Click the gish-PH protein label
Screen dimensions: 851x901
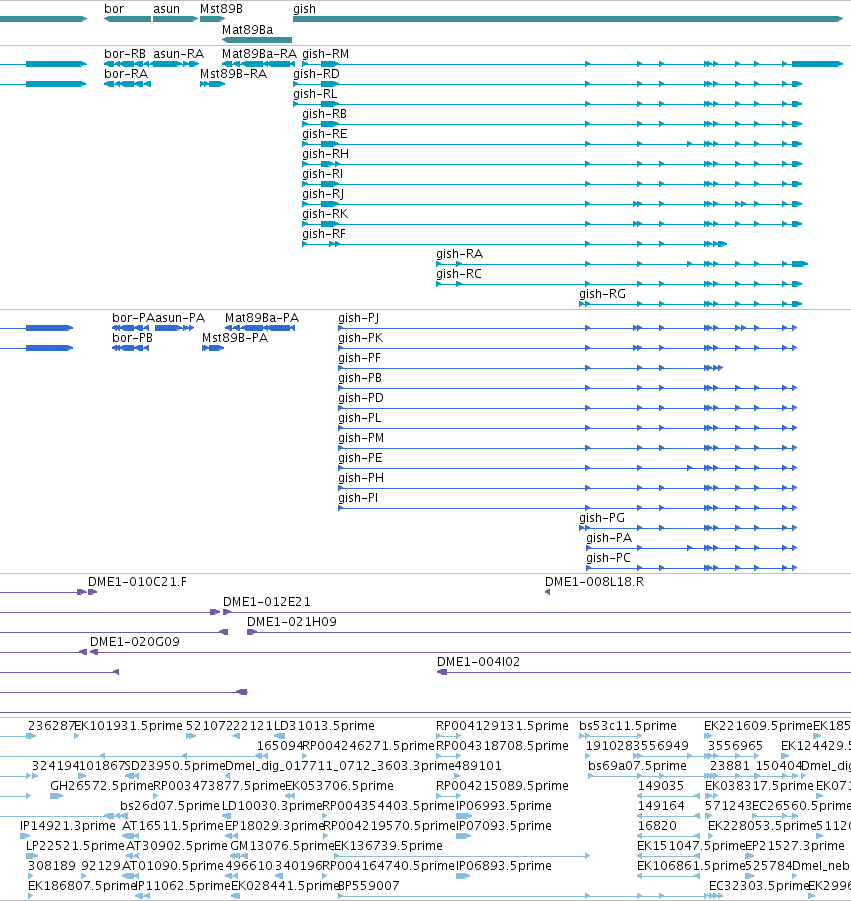pyautogui.click(x=361, y=478)
